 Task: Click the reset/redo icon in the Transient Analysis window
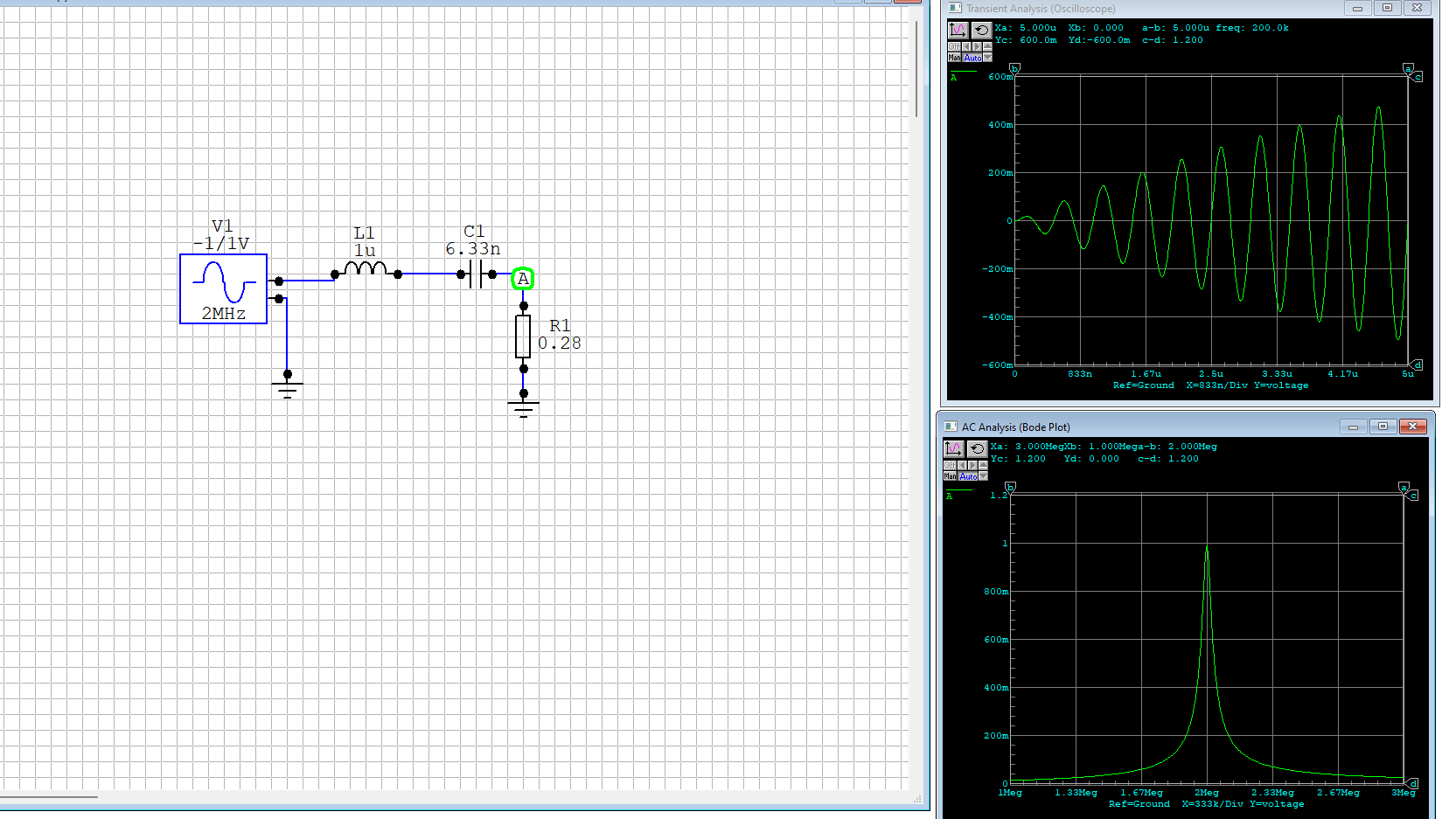(982, 31)
